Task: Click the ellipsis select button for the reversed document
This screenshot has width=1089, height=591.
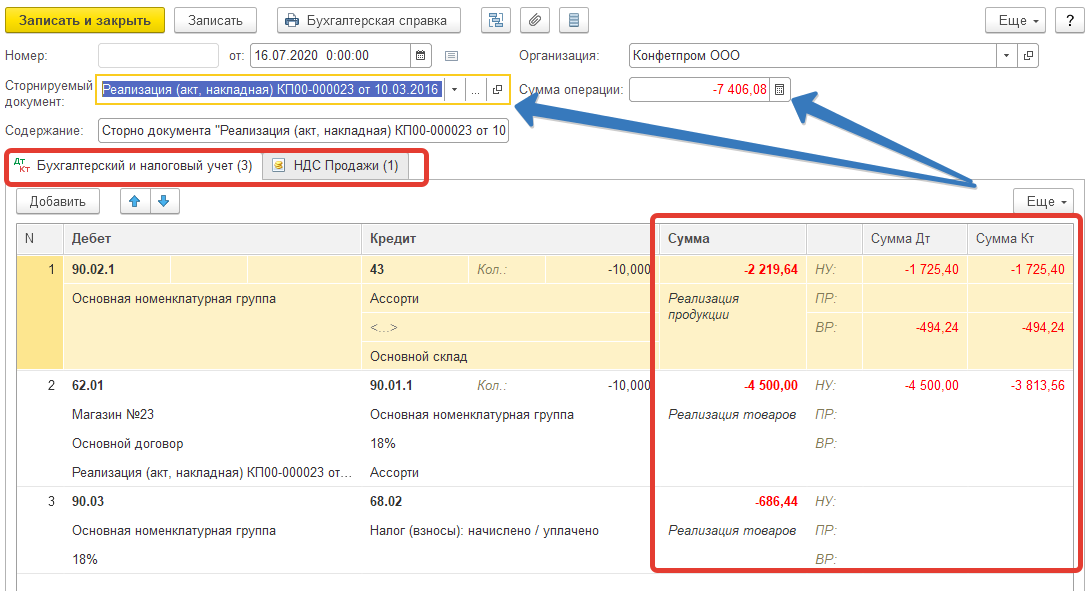Action: (476, 90)
